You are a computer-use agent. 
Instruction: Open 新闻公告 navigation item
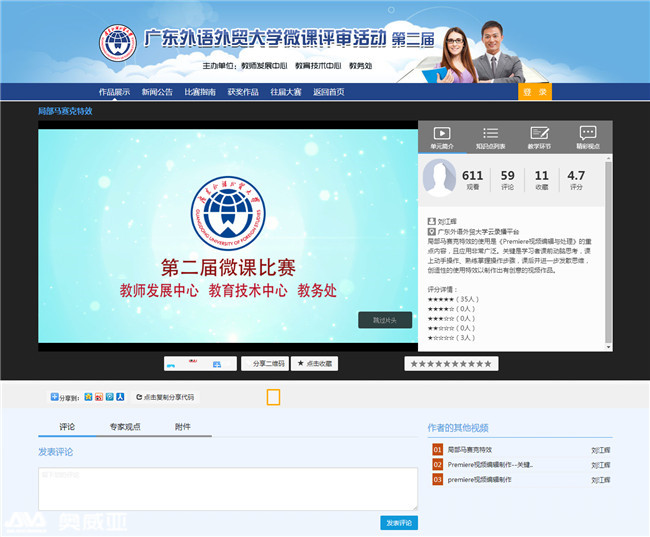157,92
